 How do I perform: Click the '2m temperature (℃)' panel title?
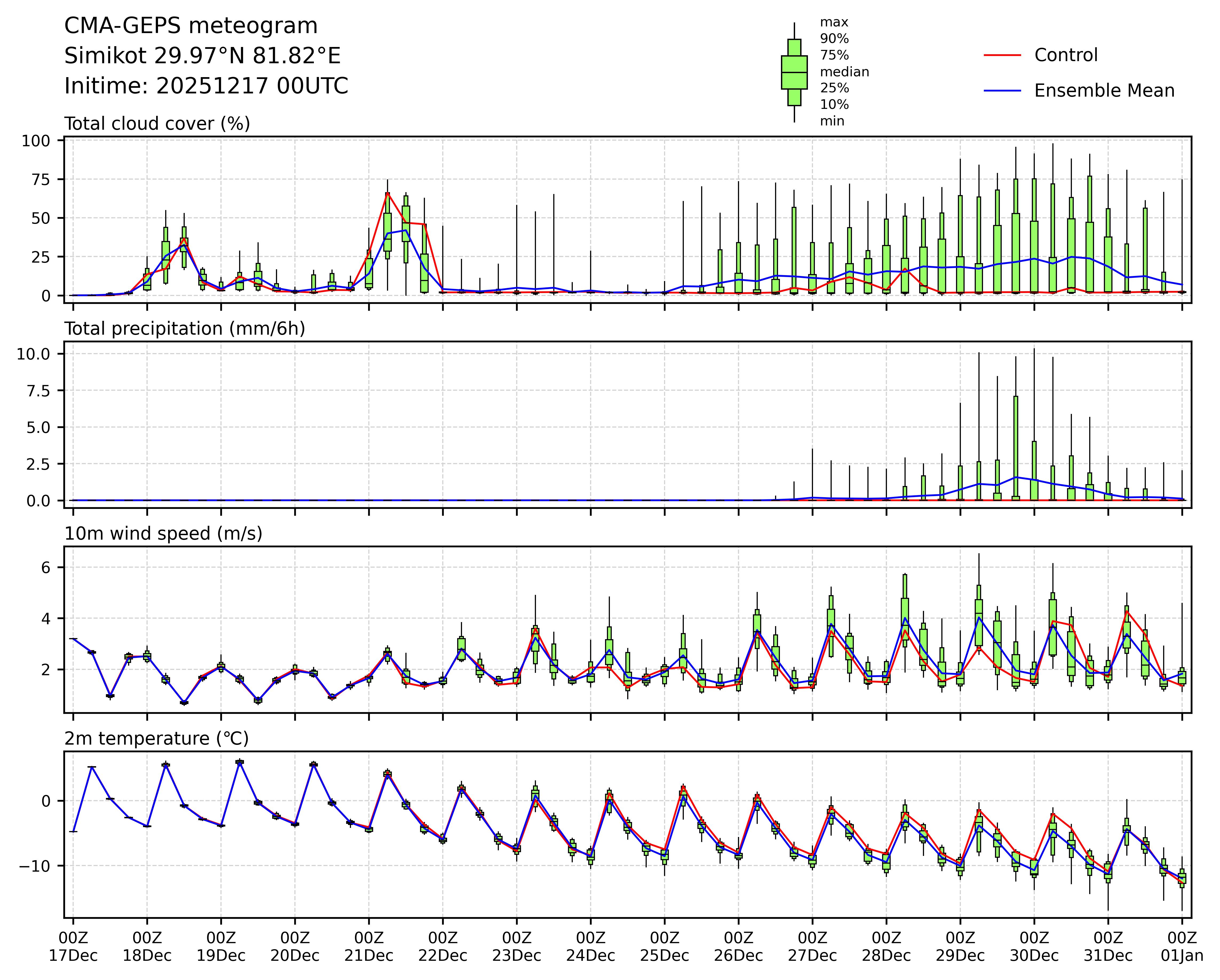[x=156, y=738]
